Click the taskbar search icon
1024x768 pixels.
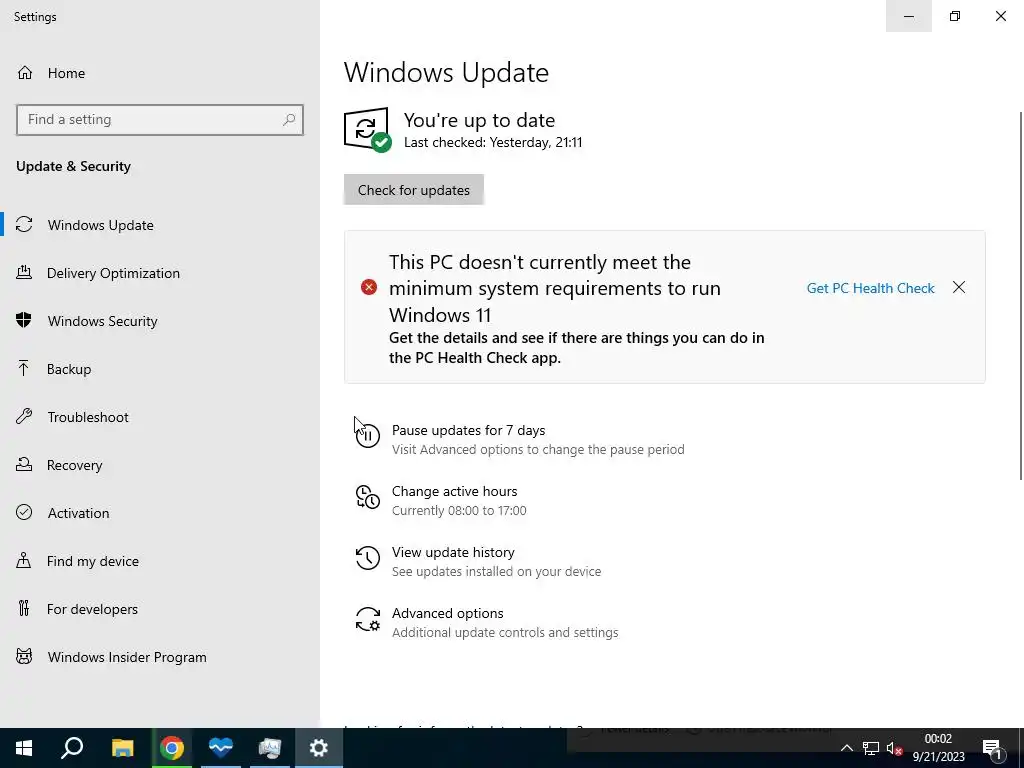[x=72, y=748]
